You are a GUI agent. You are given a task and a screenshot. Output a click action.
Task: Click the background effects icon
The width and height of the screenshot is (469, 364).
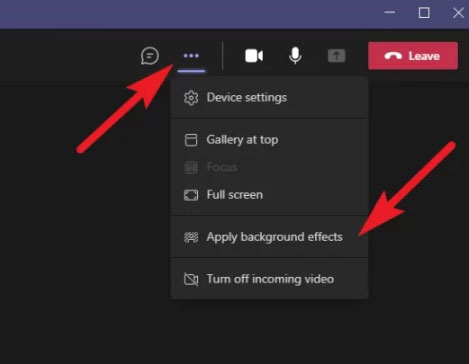[x=191, y=237]
